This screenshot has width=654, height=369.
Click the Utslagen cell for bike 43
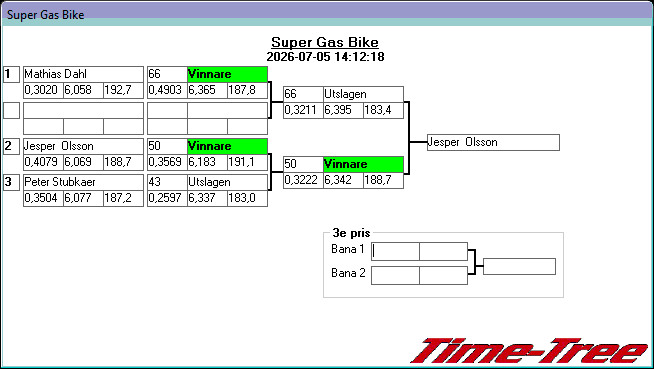click(227, 182)
